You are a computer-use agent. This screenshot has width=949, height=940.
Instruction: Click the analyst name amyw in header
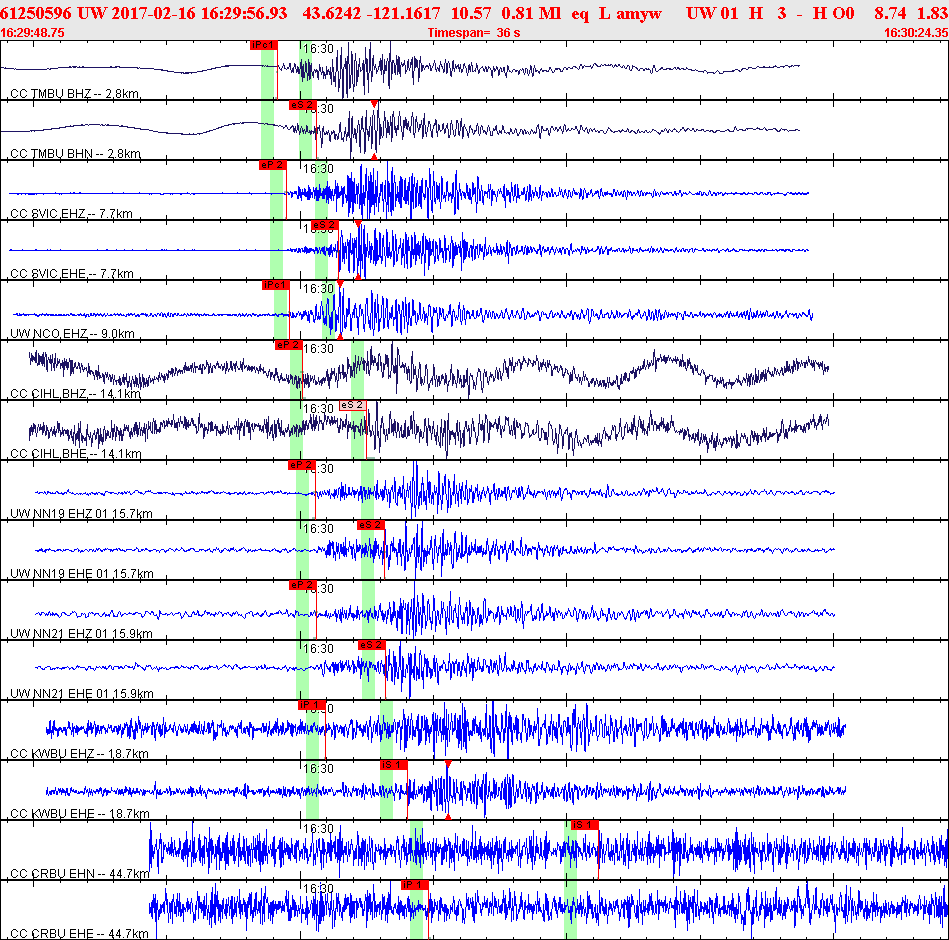point(639,13)
